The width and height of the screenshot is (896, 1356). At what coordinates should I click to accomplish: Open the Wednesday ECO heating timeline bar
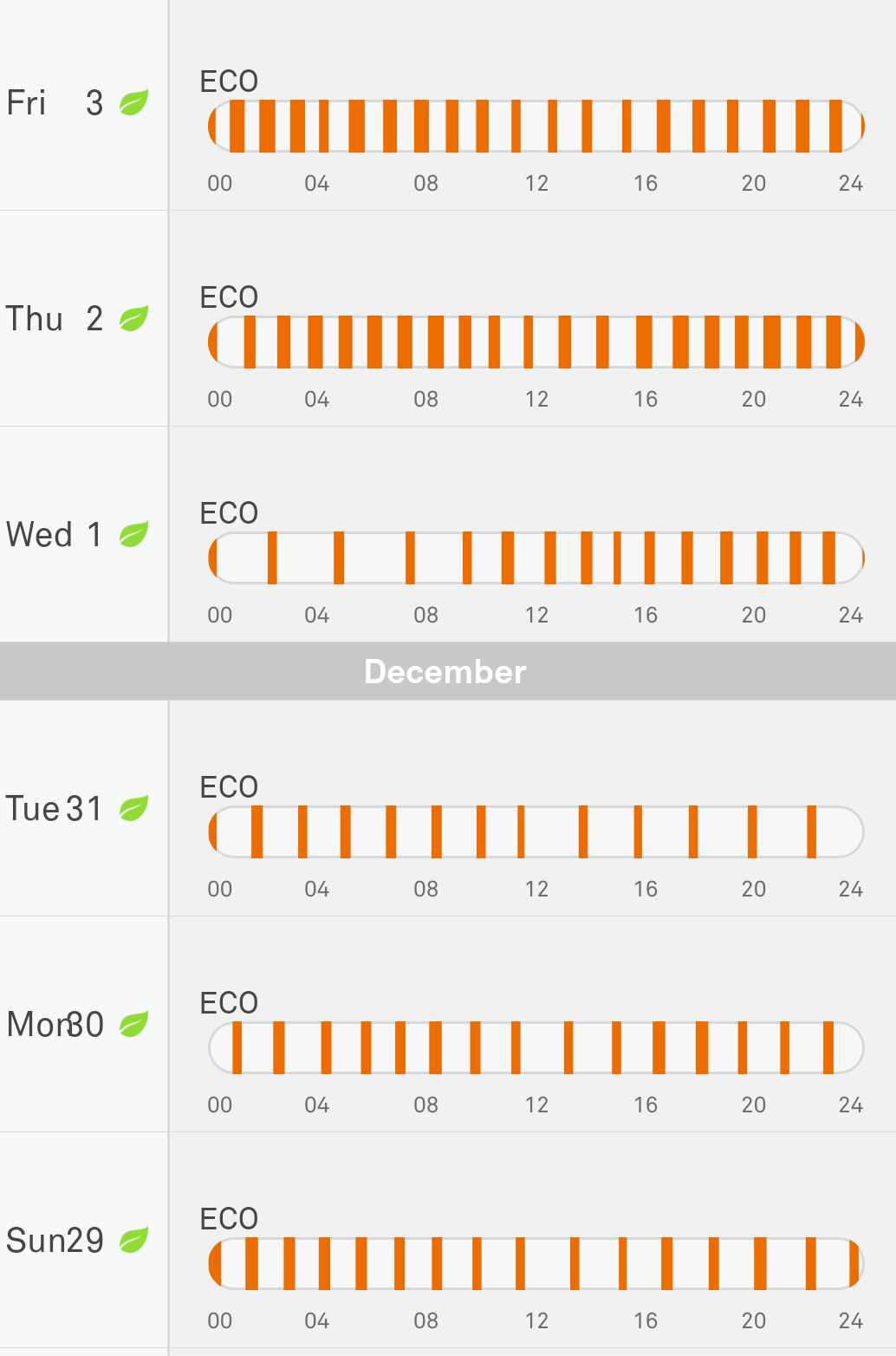coord(536,558)
